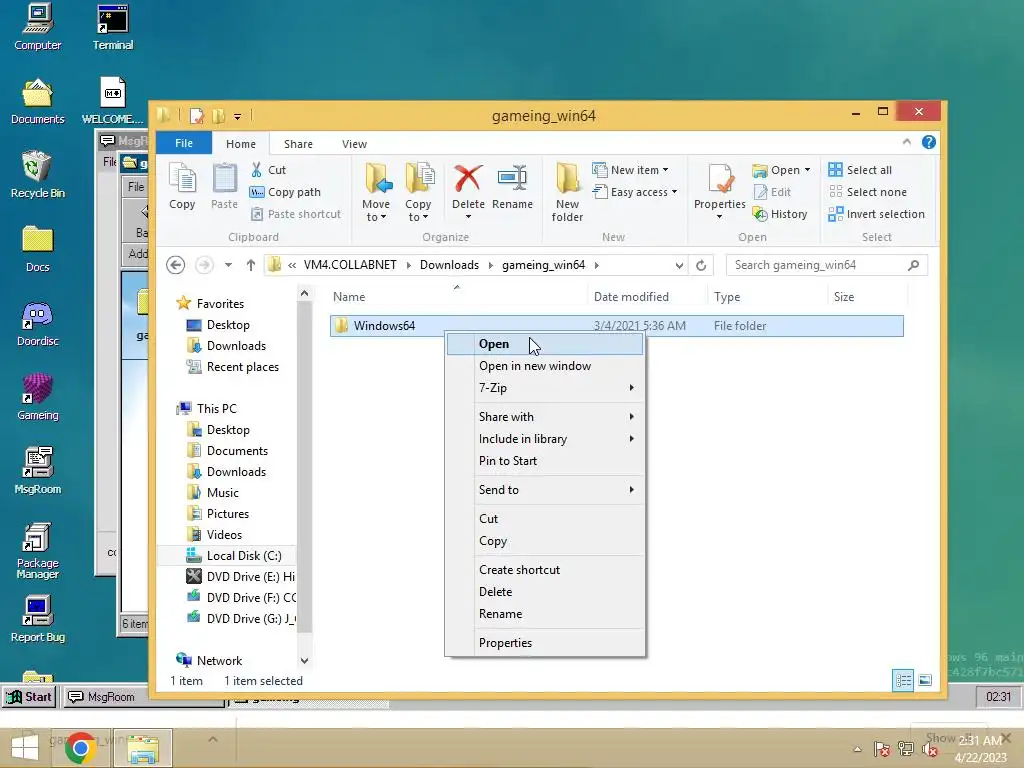Switch to the Share ribbon tab

[x=298, y=144]
